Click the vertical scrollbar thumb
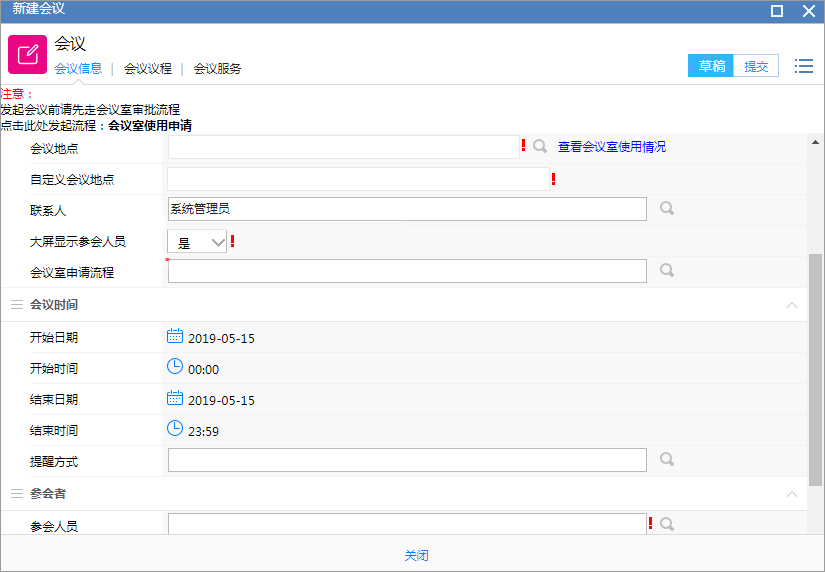 (x=815, y=370)
